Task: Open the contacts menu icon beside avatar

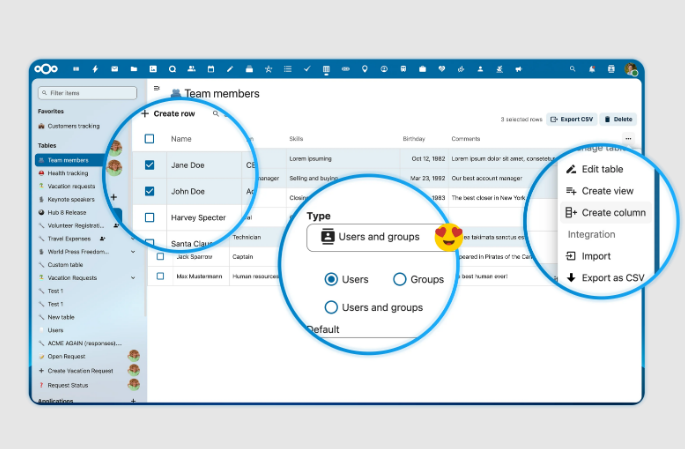Action: tap(611, 69)
